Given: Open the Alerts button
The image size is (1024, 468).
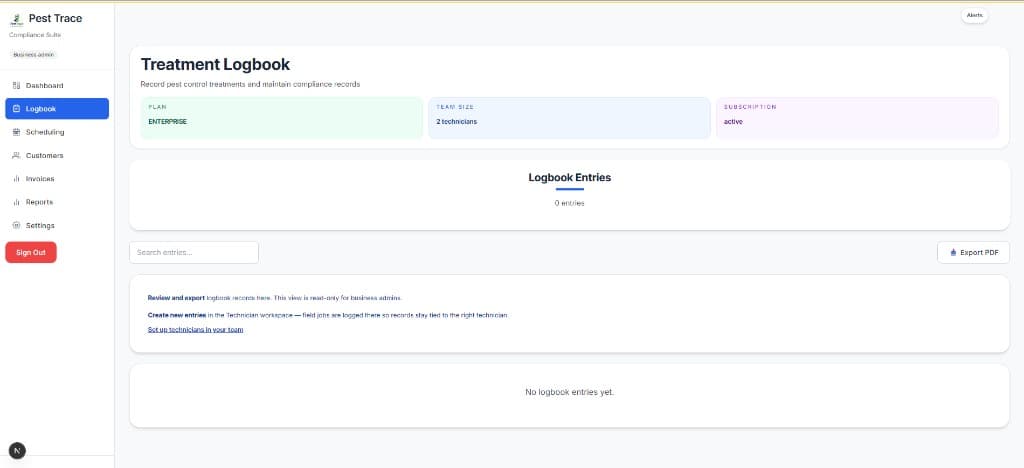Looking at the screenshot, I should (x=974, y=15).
